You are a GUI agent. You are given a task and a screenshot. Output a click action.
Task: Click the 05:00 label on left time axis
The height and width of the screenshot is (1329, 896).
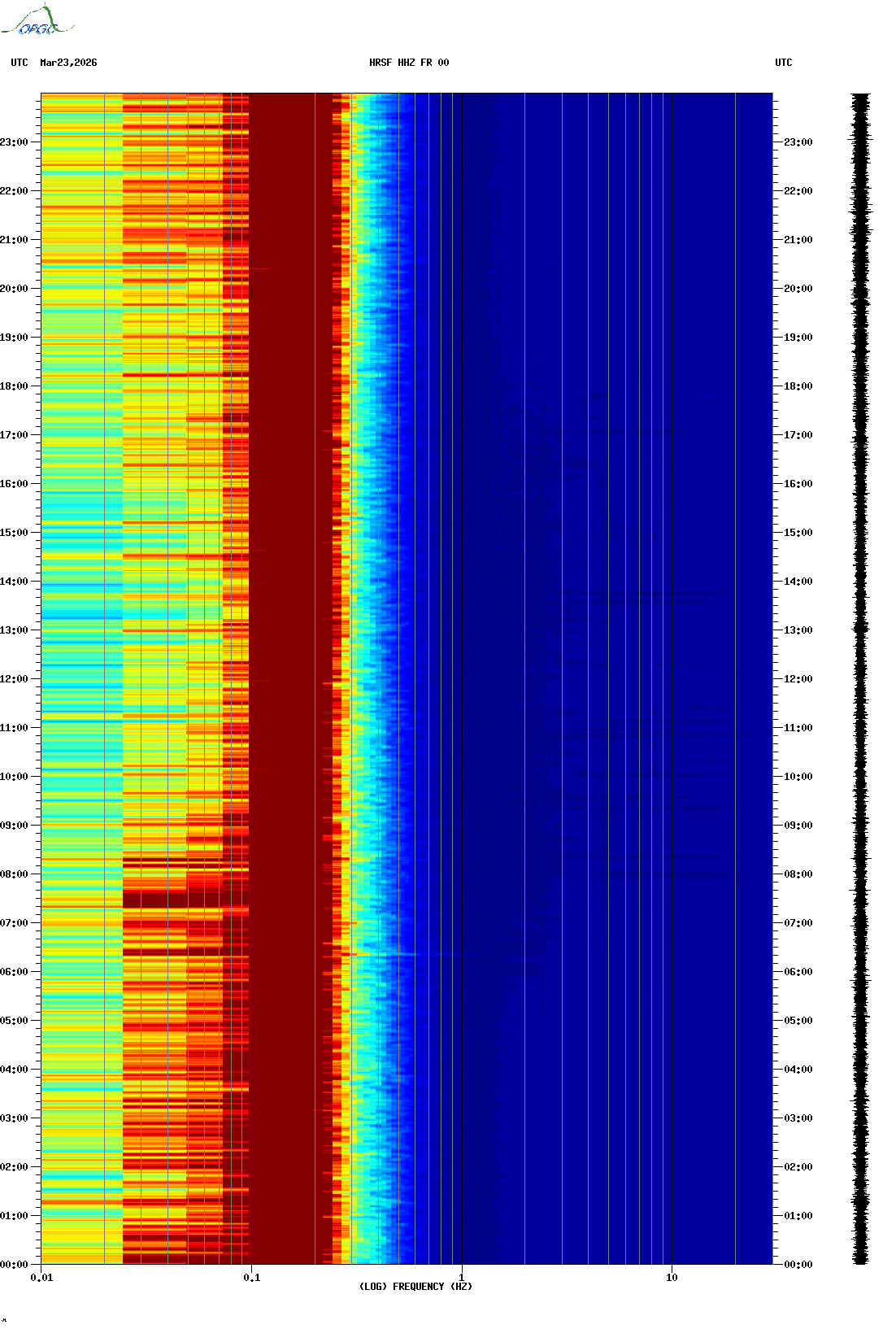point(14,1021)
